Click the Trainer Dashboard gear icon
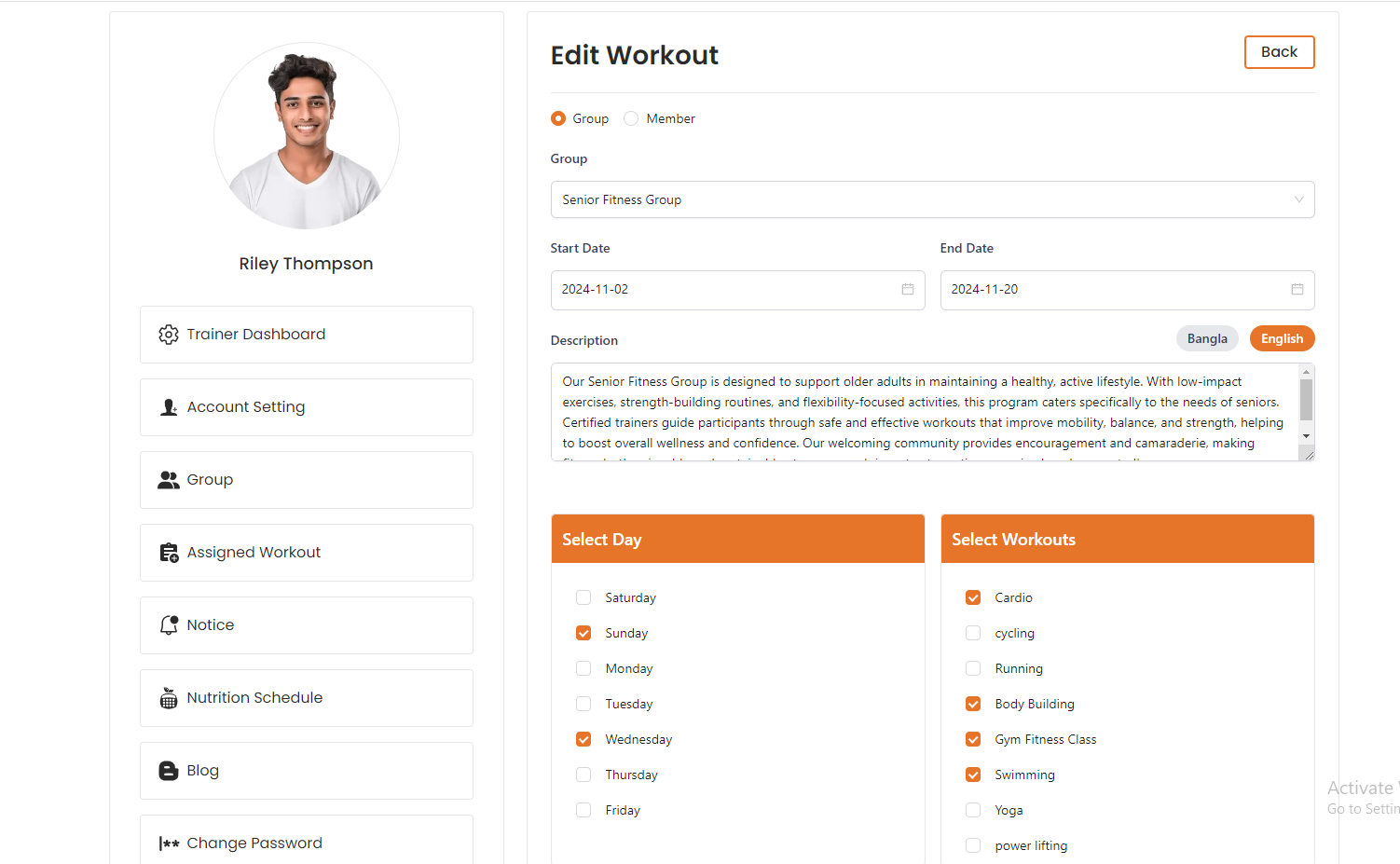 click(x=169, y=335)
